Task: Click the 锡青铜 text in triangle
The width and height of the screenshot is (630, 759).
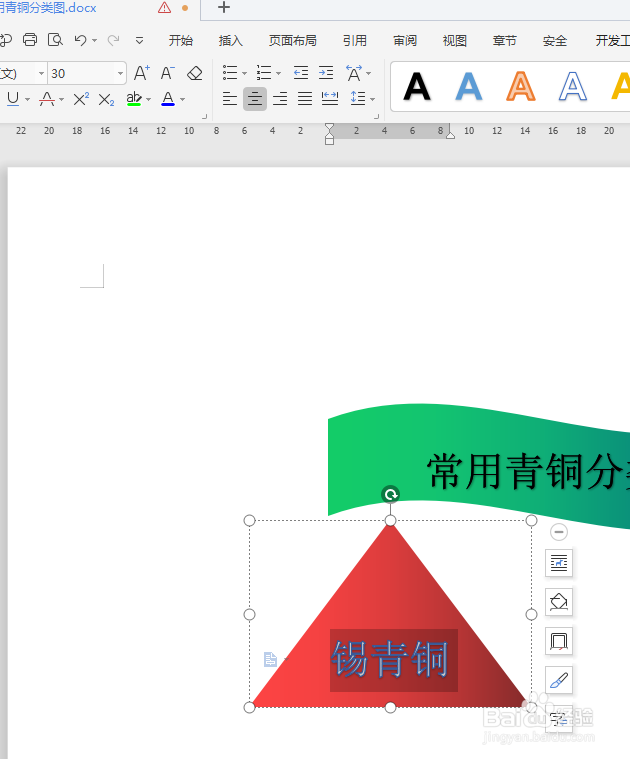Action: (x=390, y=659)
